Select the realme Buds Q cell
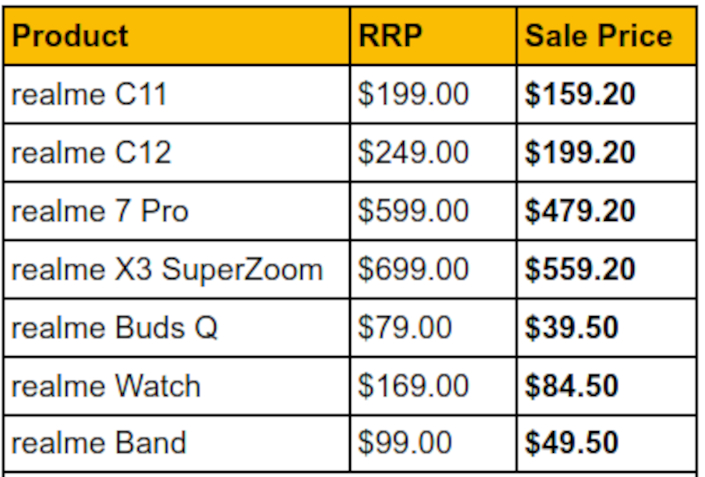Viewport: 705px width, 477px height. (x=114, y=327)
